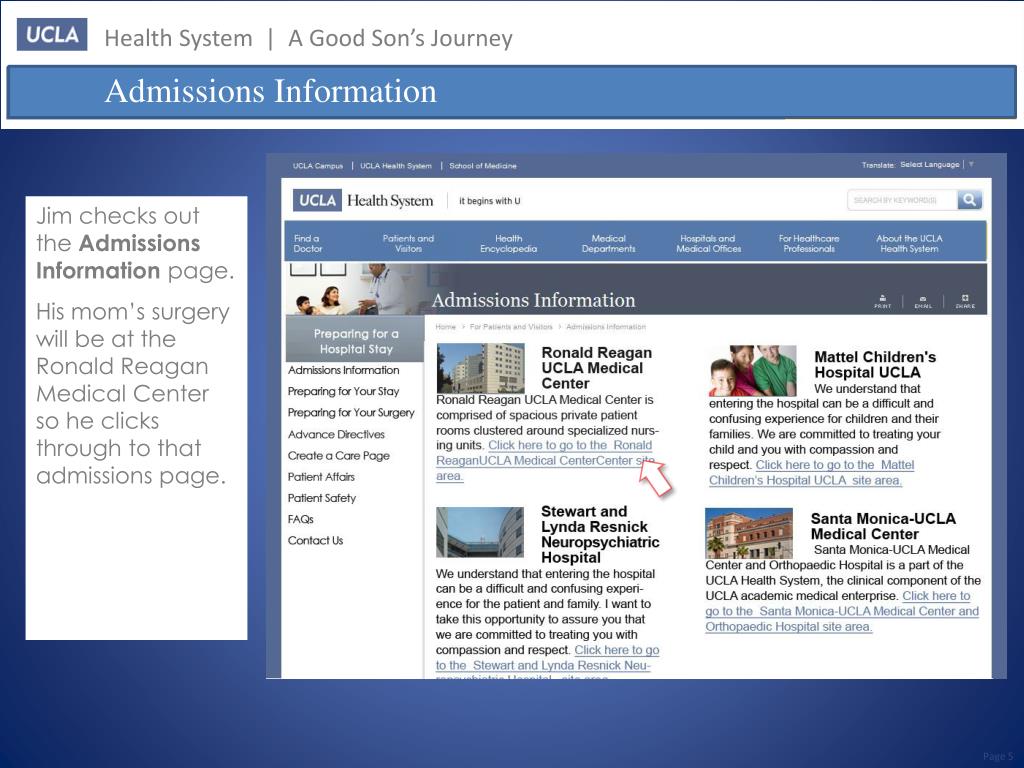The image size is (1024, 768).
Task: Select Preparing for Your Surgery sidebar link
Action: [x=351, y=413]
